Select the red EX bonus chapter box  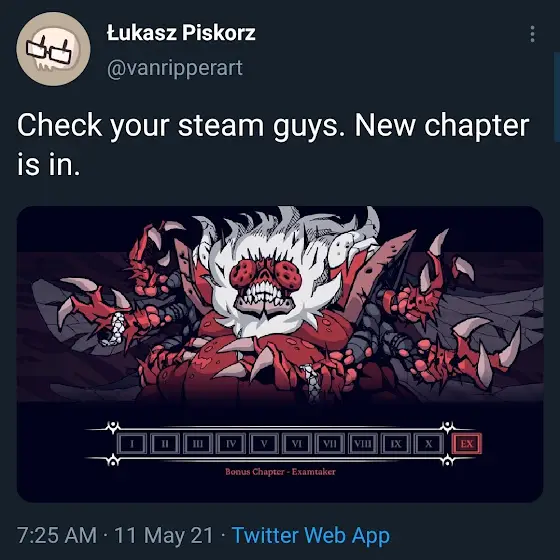pos(467,444)
